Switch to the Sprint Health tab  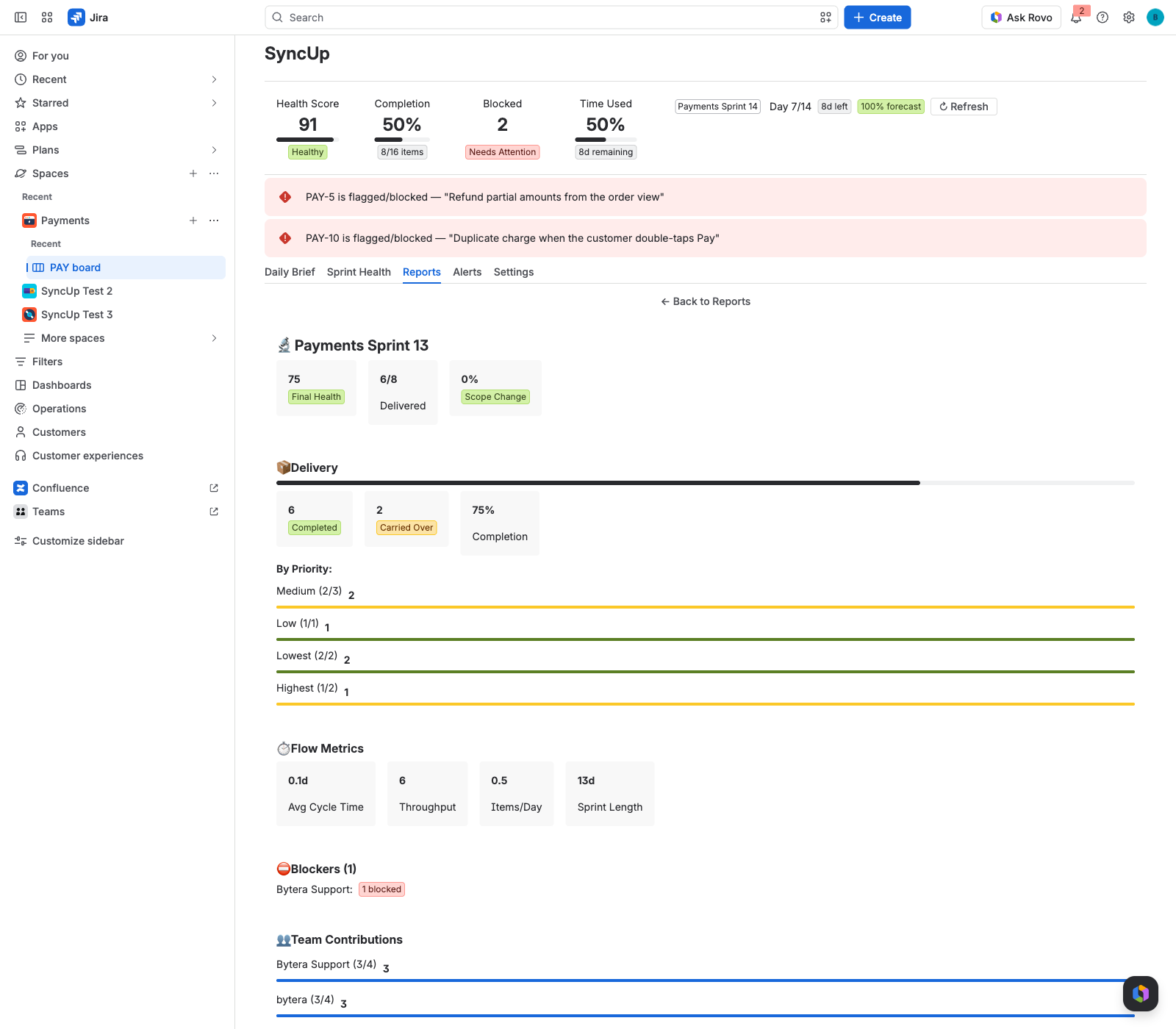pyautogui.click(x=359, y=272)
